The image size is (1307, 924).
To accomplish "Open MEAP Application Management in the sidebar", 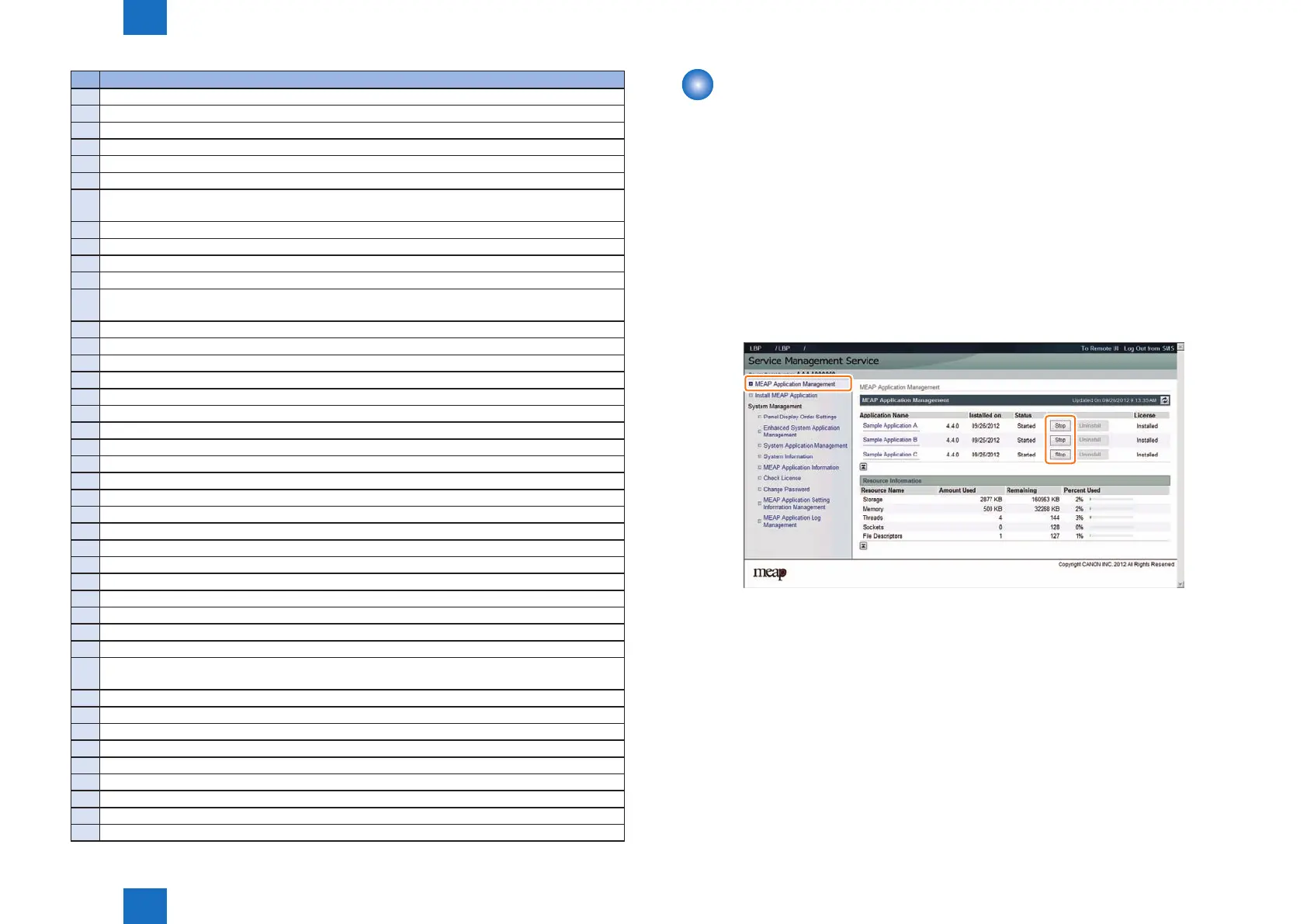I will 795,384.
